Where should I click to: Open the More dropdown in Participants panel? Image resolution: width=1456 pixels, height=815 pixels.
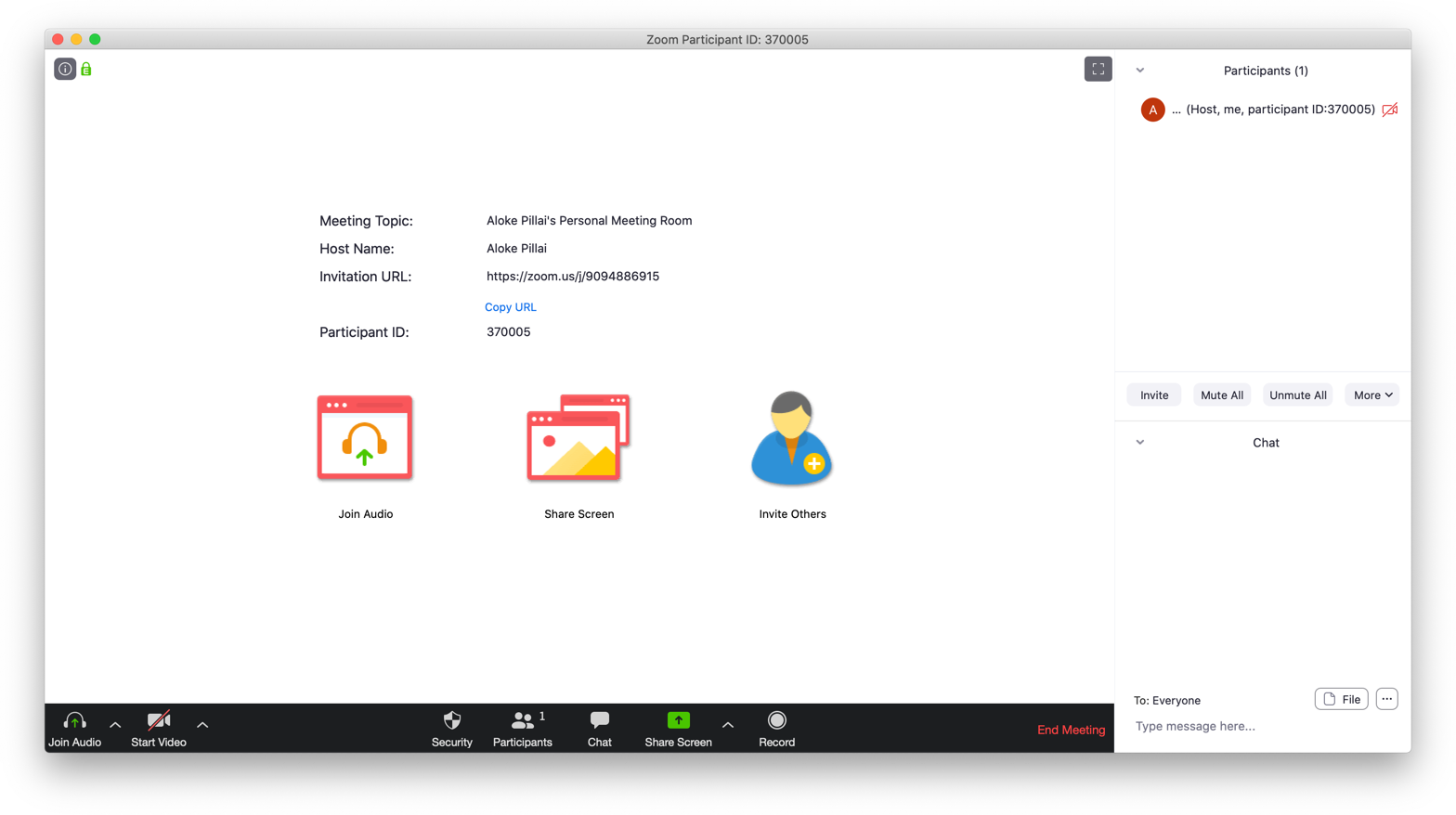(x=1372, y=395)
